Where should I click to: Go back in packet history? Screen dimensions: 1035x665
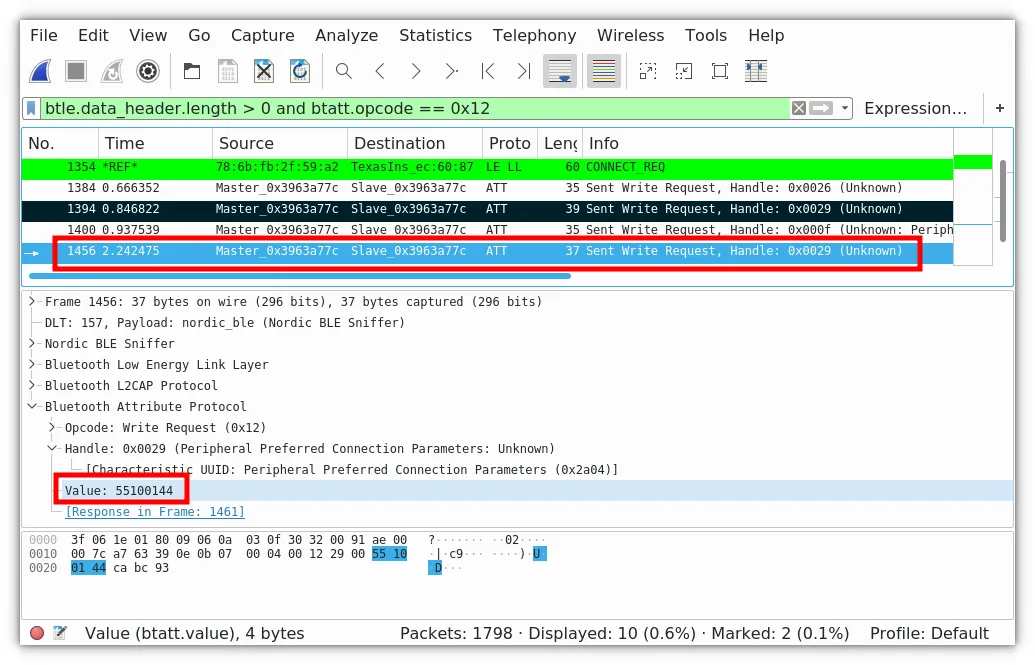(x=380, y=71)
